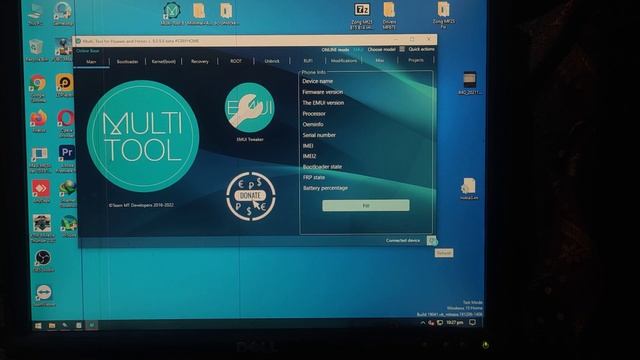
Task: Open Recycle Bin on desktop
Action: [37, 51]
